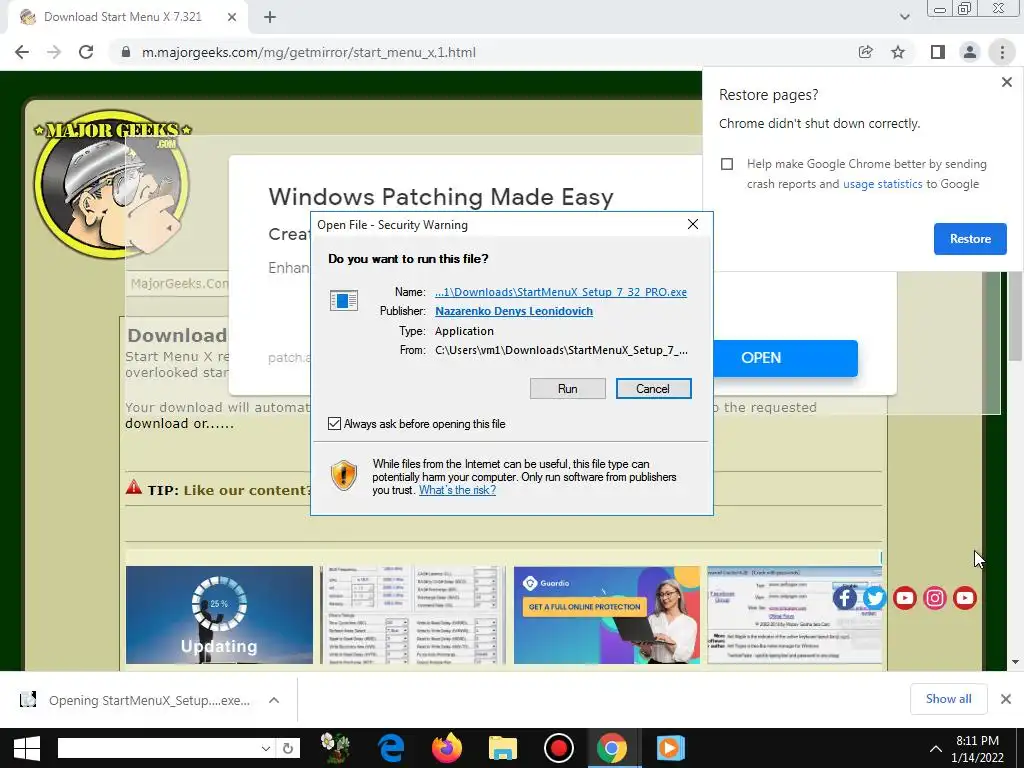Click Run in the security warning

(x=568, y=389)
